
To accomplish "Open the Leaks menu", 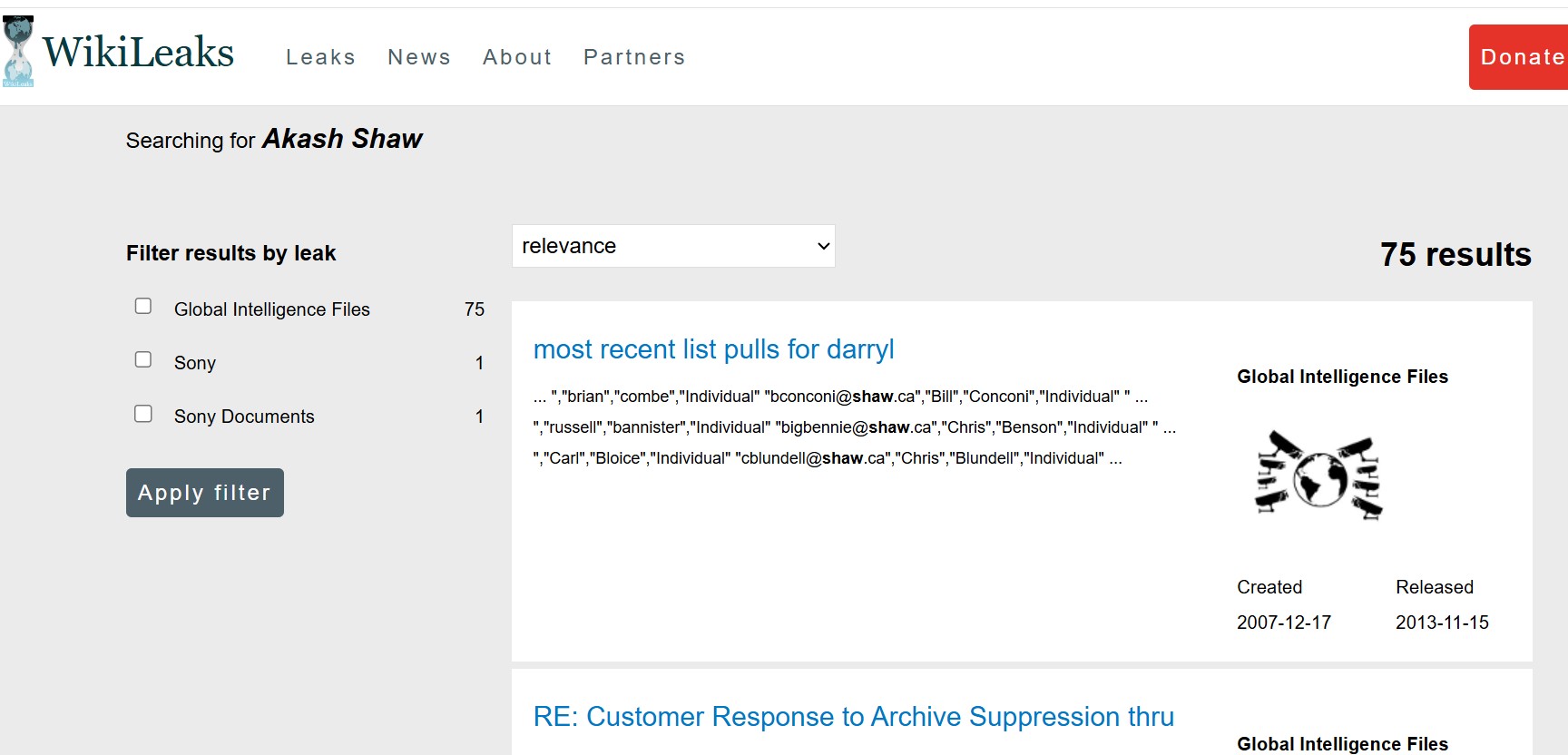I will (320, 57).
